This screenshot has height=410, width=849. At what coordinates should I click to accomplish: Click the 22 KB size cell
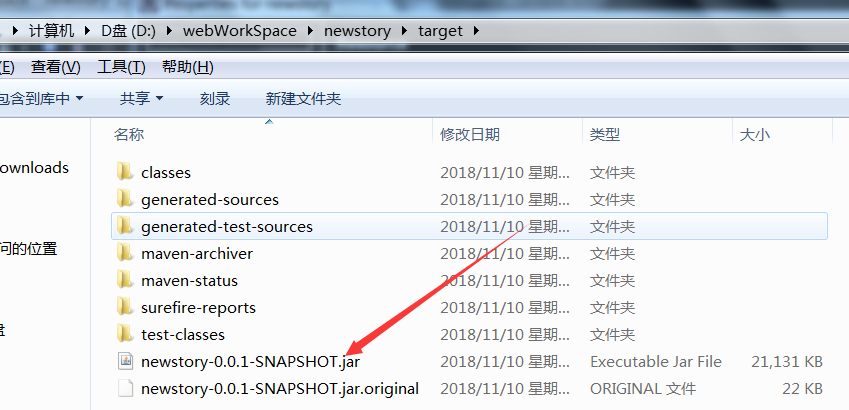[x=802, y=388]
